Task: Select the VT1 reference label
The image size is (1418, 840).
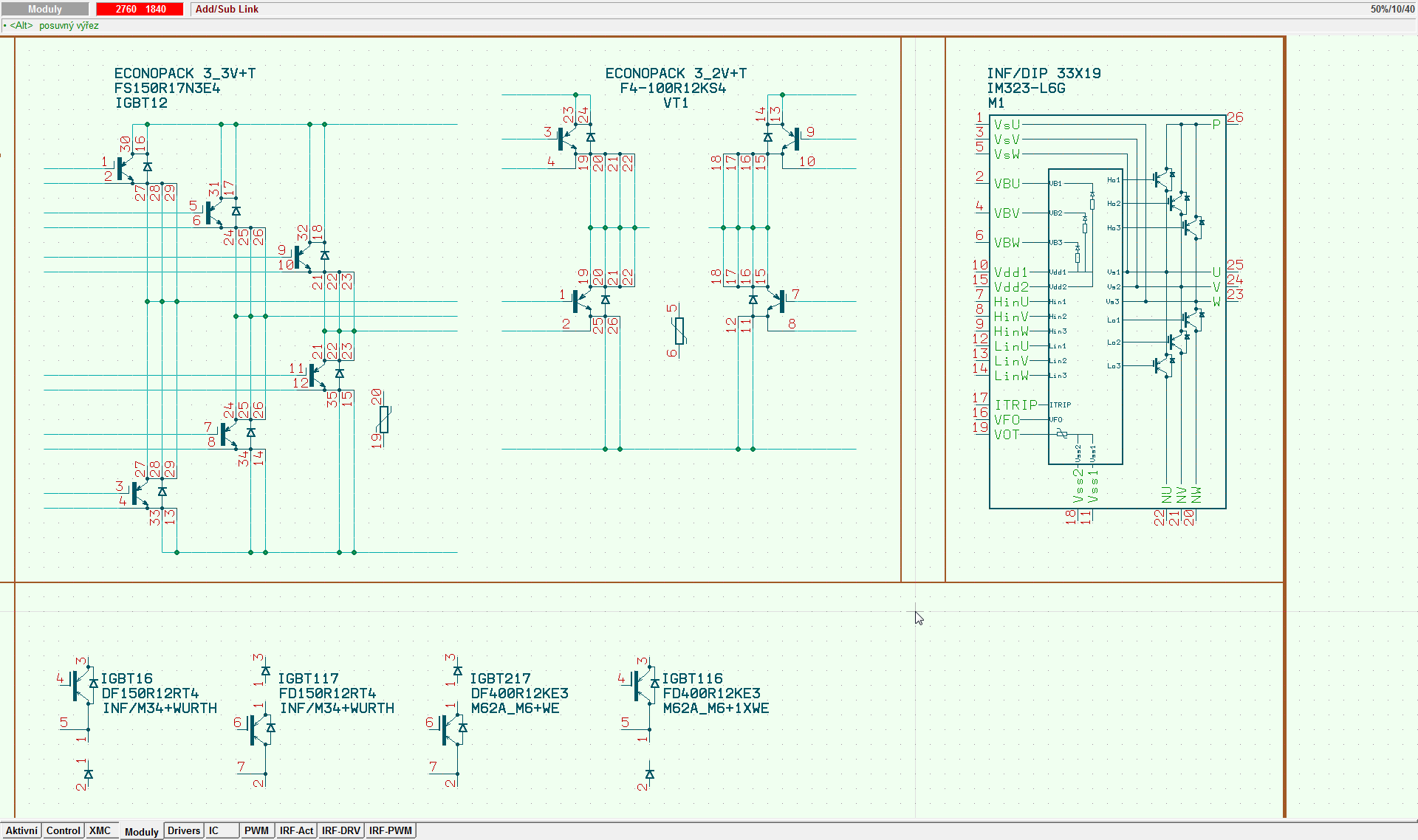Action: coord(676,103)
